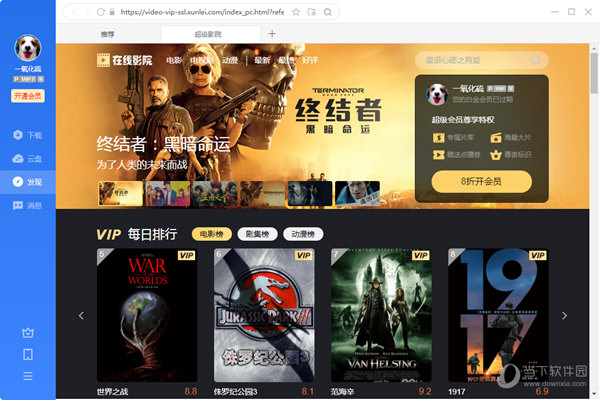Click the 开通会员 button in sidebar

[28, 96]
